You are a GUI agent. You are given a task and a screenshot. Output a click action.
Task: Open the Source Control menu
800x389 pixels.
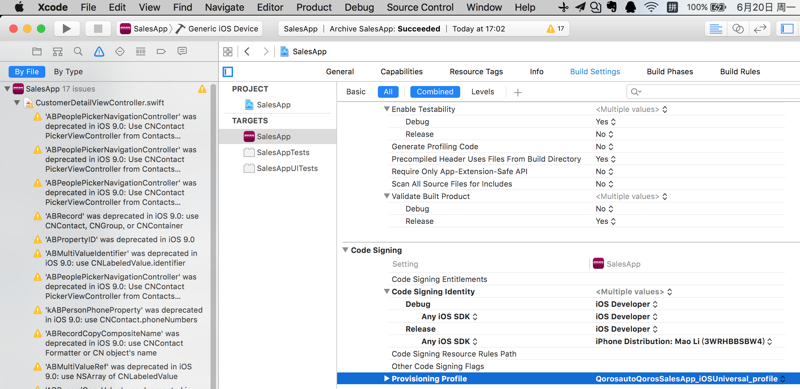click(x=420, y=7)
